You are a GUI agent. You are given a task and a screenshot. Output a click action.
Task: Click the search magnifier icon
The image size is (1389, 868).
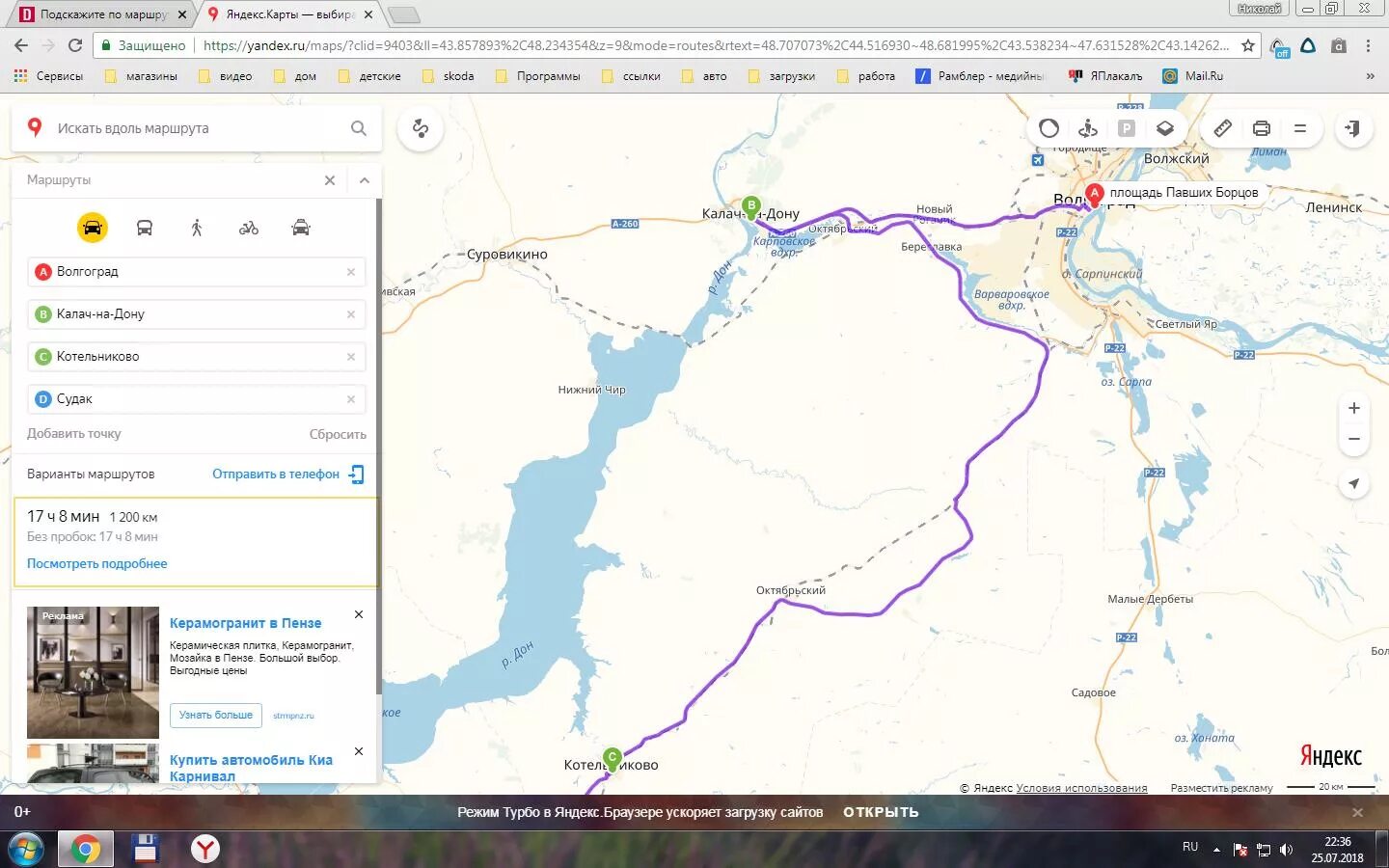pos(359,128)
